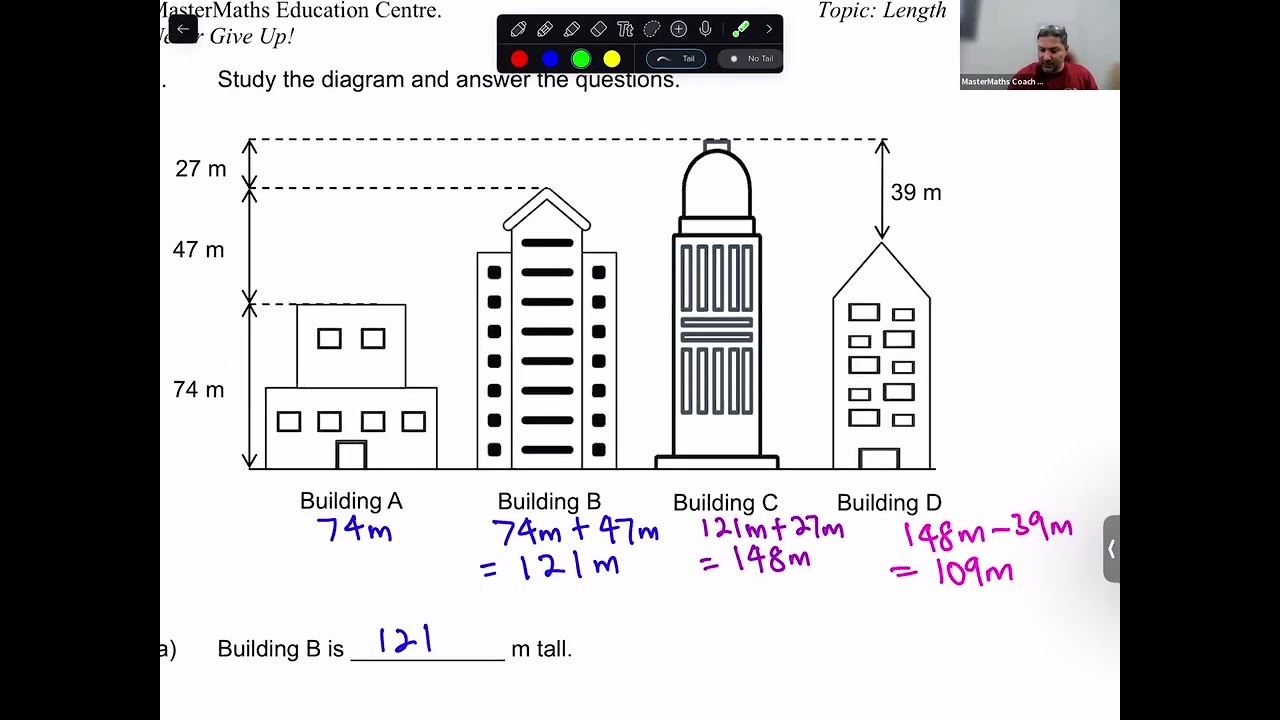Image resolution: width=1280 pixels, height=720 pixels.
Task: Click the '39 m' measurement label
Action: [916, 193]
